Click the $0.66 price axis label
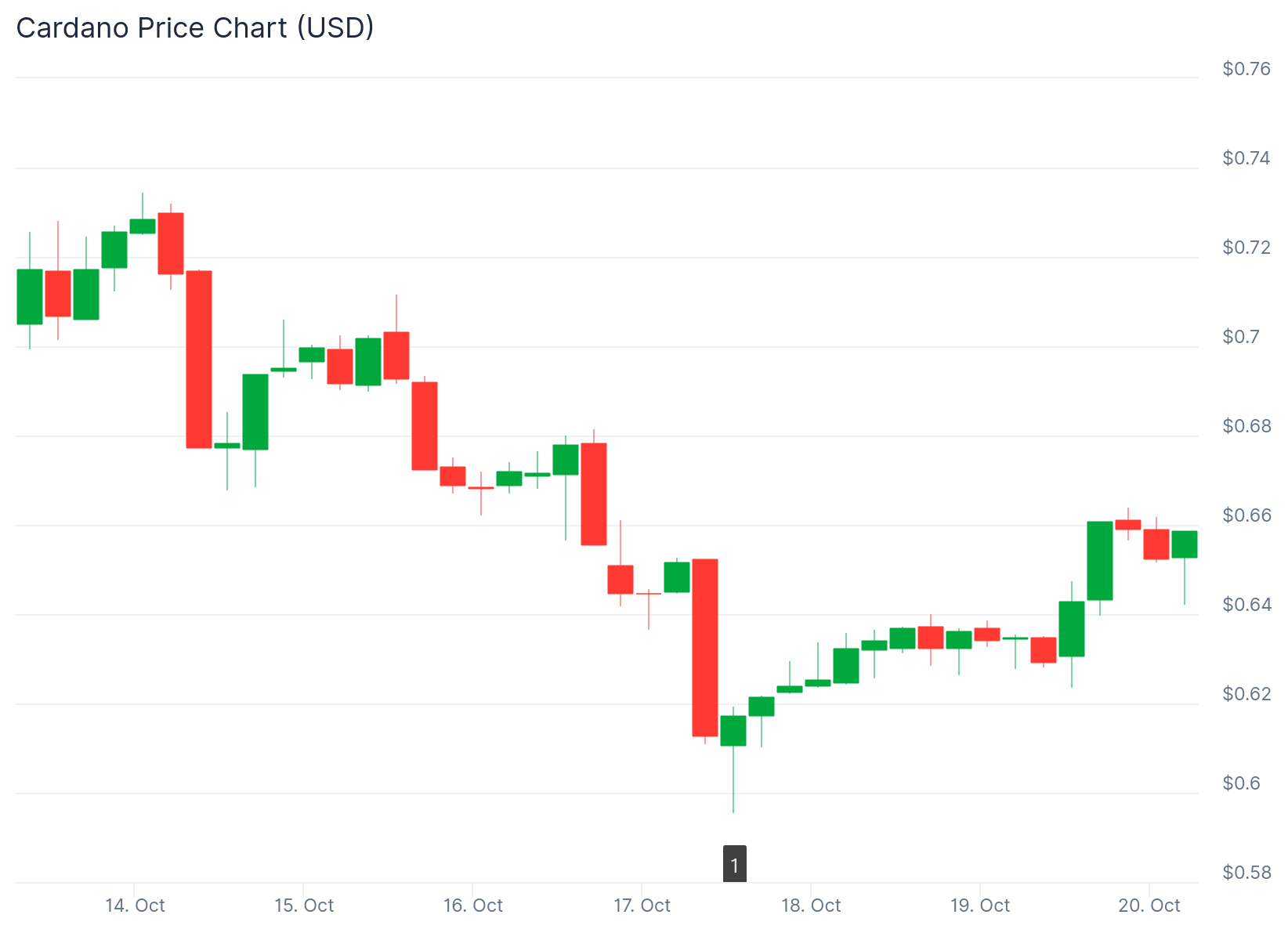This screenshot has height=940, width=1288. pos(1246,515)
